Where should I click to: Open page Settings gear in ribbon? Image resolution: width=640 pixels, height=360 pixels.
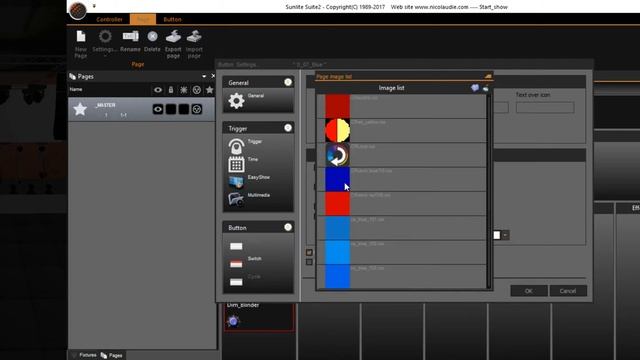click(x=105, y=36)
